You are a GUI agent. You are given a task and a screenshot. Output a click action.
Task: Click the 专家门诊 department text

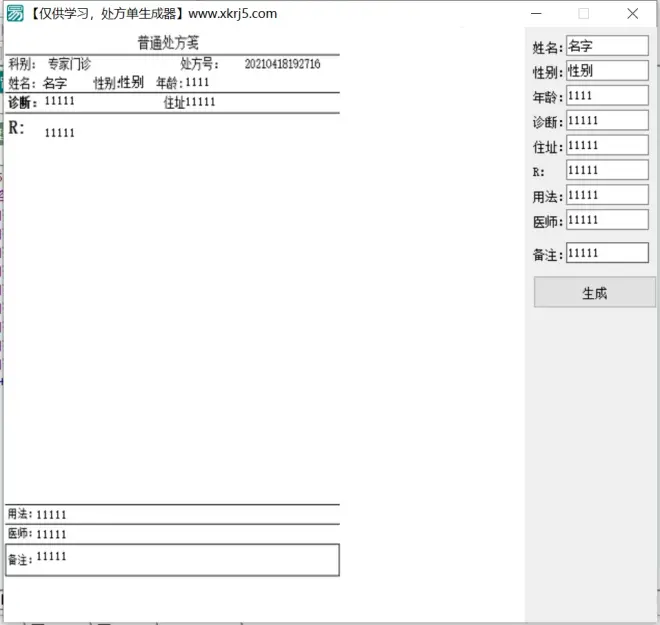(x=69, y=64)
